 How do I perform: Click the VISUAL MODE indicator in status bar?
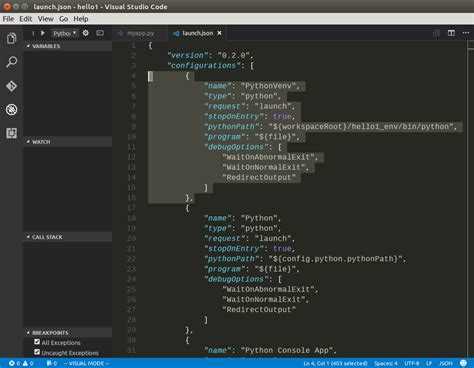(x=86, y=363)
